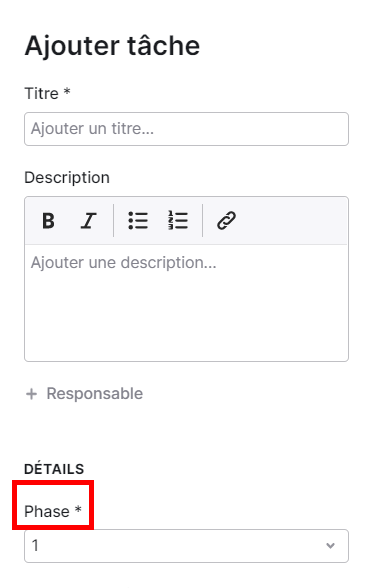This screenshot has height=588, width=384.
Task: Click the DÉTAILS section header
Action: pyautogui.click(x=54, y=469)
